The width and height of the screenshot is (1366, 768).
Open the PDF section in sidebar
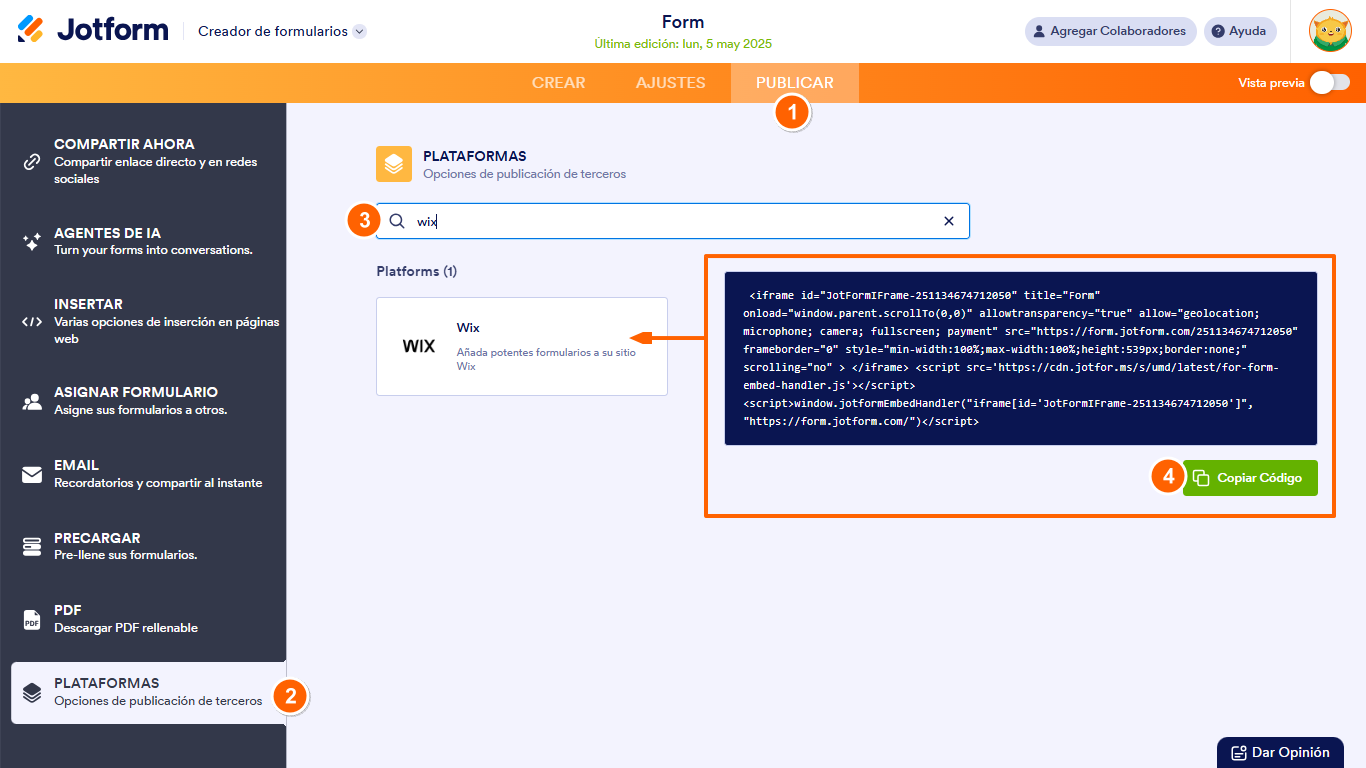click(x=143, y=619)
